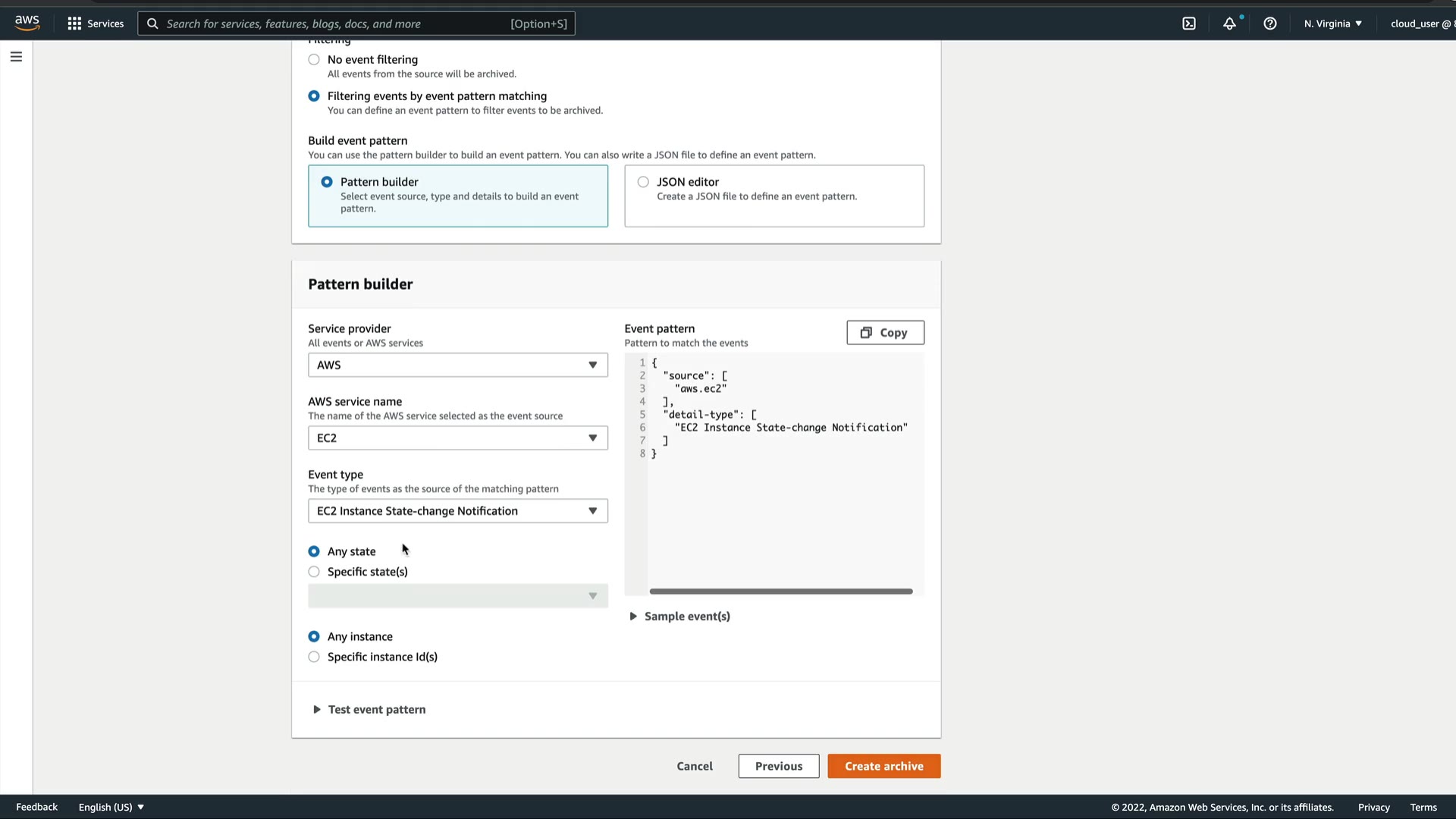The image size is (1456, 819).
Task: Click the Create archive button
Action: click(x=883, y=766)
